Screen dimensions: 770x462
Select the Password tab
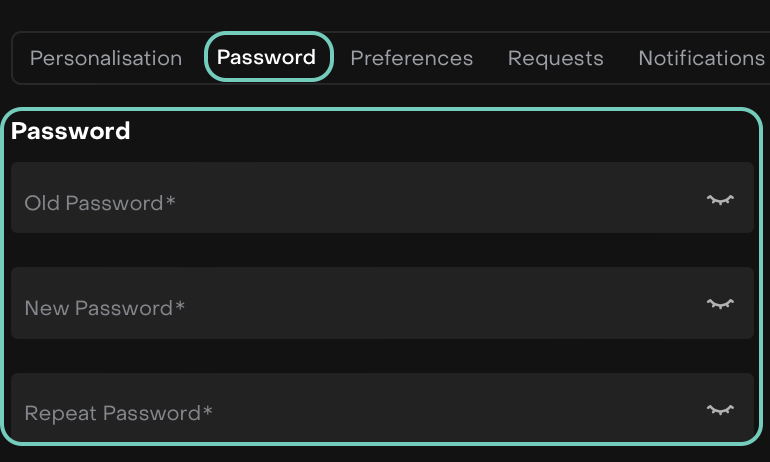(267, 58)
